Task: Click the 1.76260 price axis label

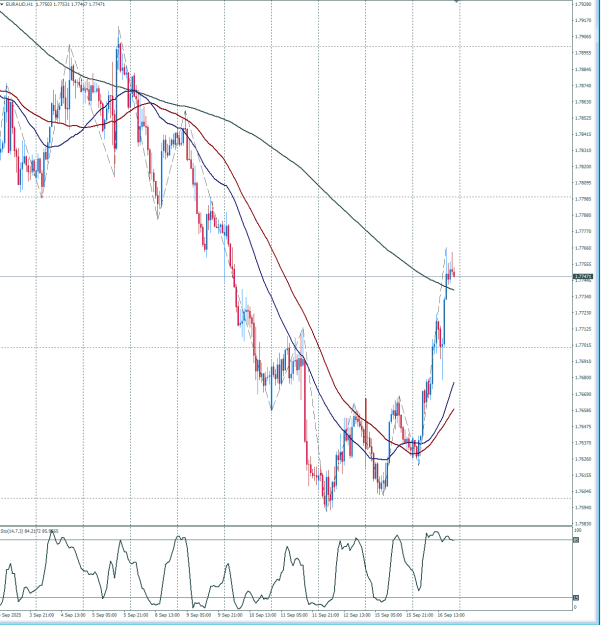Action: click(582, 459)
